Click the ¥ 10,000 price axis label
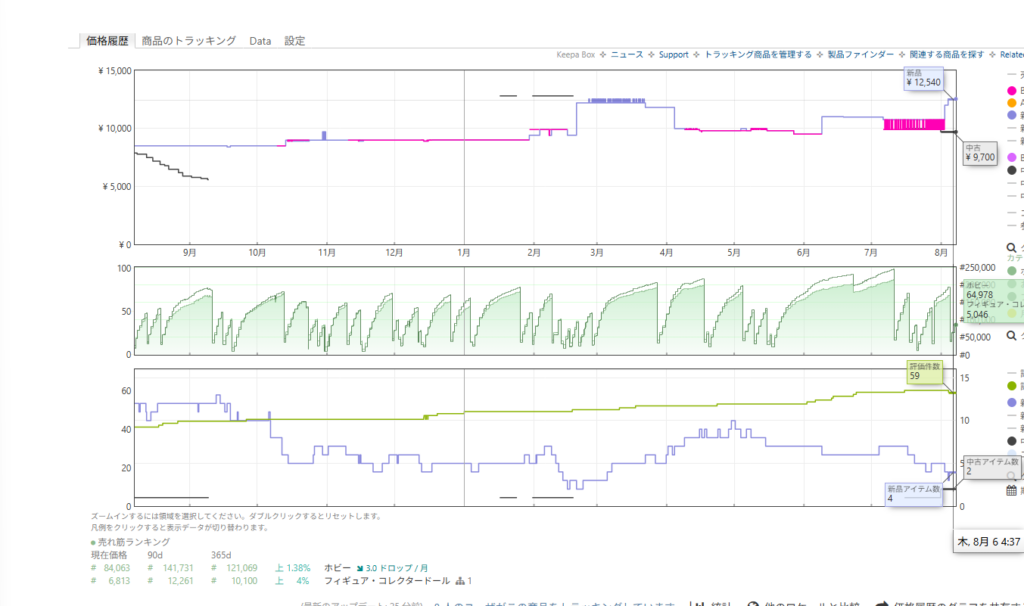 pyautogui.click(x=115, y=129)
